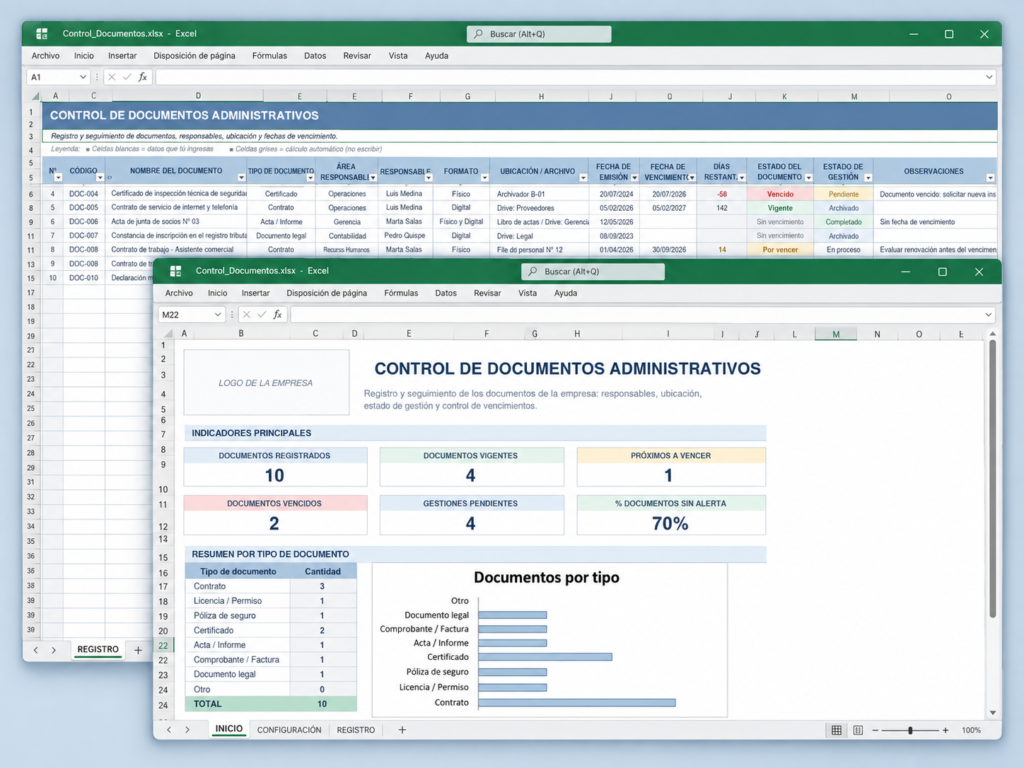The width and height of the screenshot is (1024, 768).
Task: Click Revisar menu in front window
Action: [x=487, y=293]
